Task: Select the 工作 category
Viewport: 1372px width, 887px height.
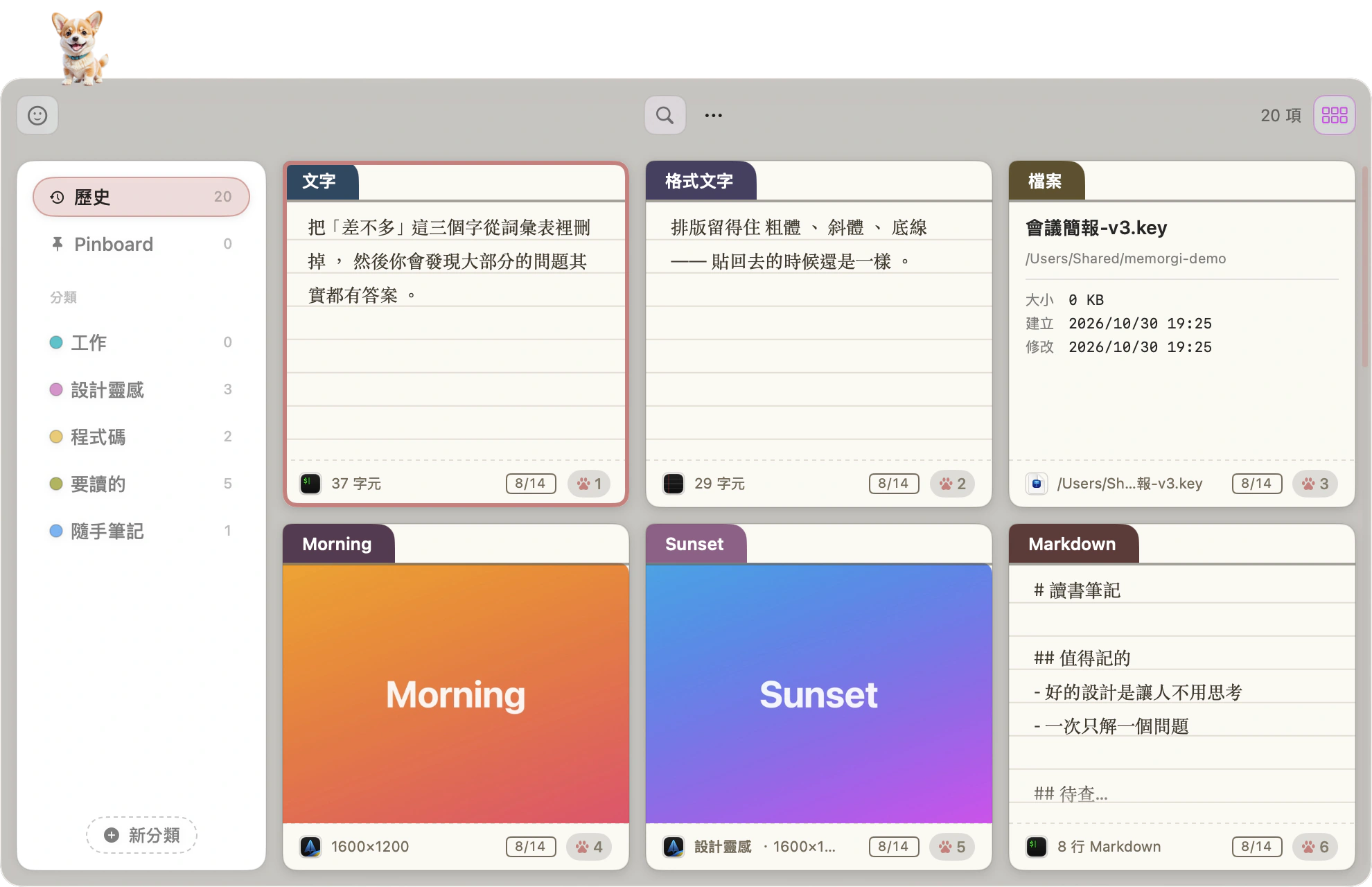Action: pos(141,342)
